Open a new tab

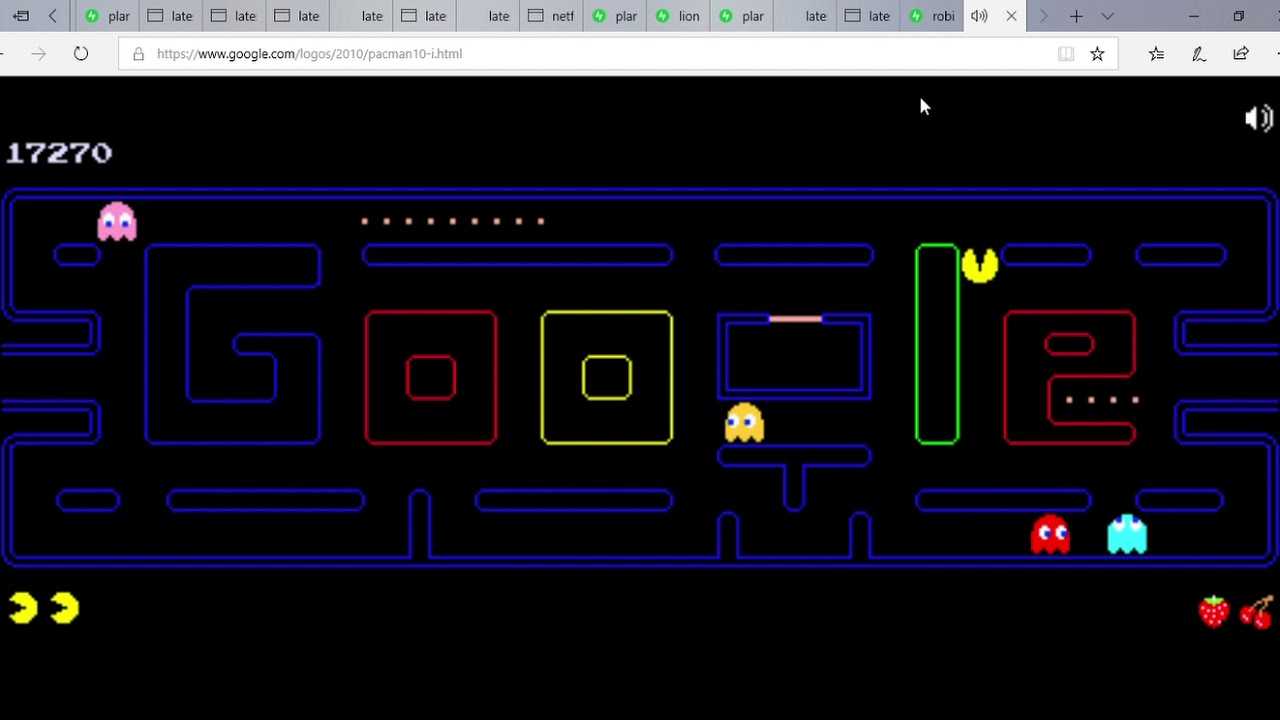coord(1076,16)
